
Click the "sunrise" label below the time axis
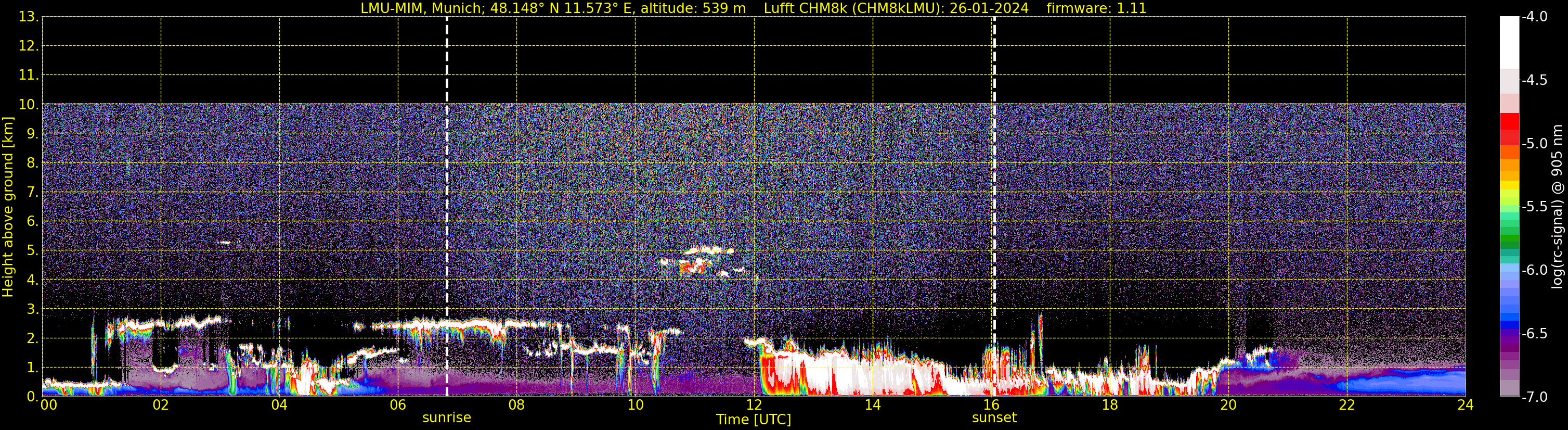446,418
